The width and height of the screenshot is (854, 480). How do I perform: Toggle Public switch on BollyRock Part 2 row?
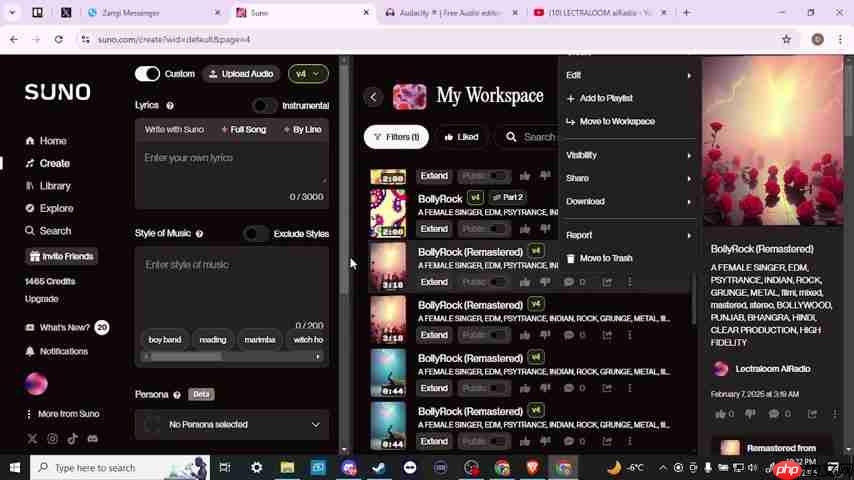484,229
